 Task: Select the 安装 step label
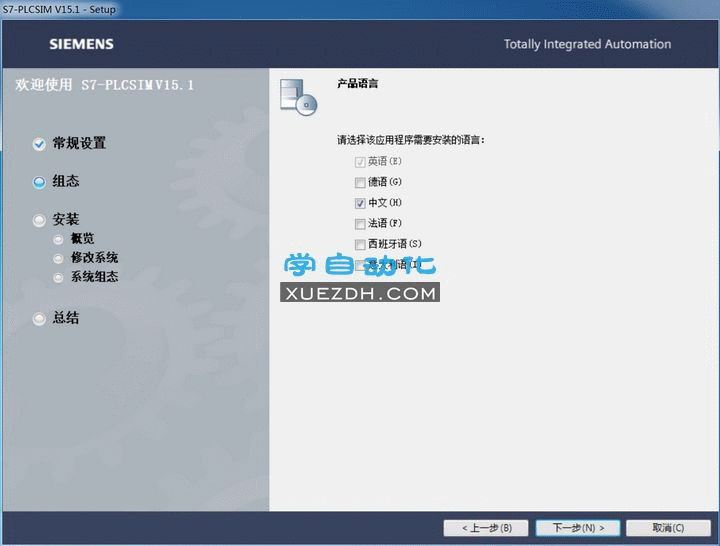tap(66, 219)
